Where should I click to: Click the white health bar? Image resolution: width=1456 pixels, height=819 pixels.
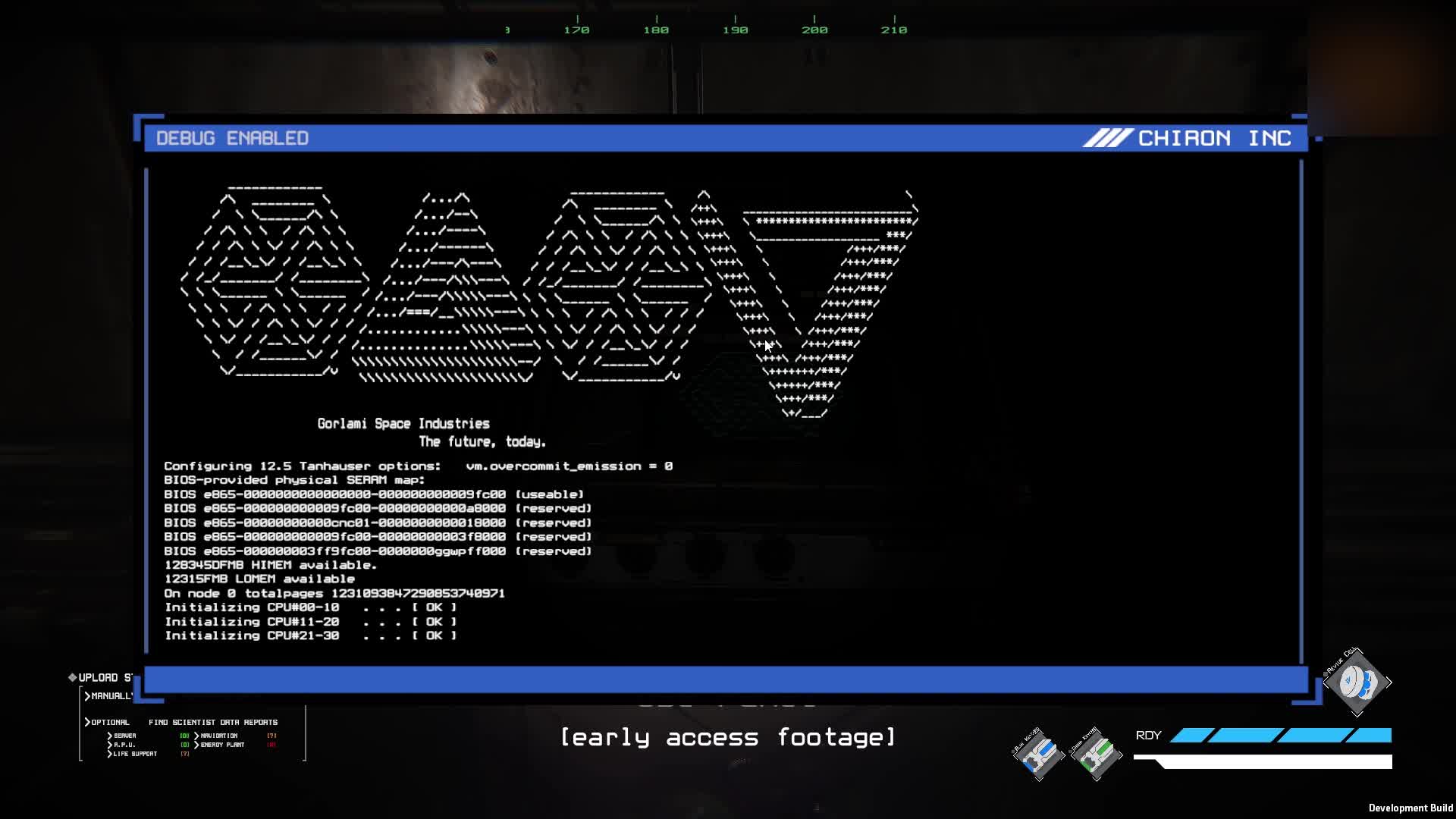click(1263, 761)
